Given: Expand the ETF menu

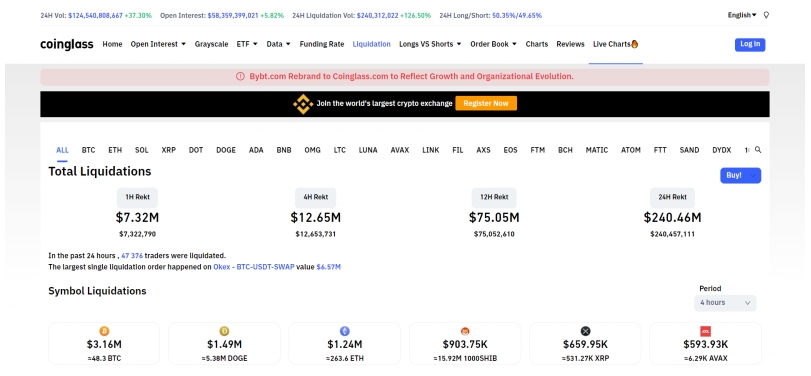Looking at the screenshot, I should pos(247,44).
